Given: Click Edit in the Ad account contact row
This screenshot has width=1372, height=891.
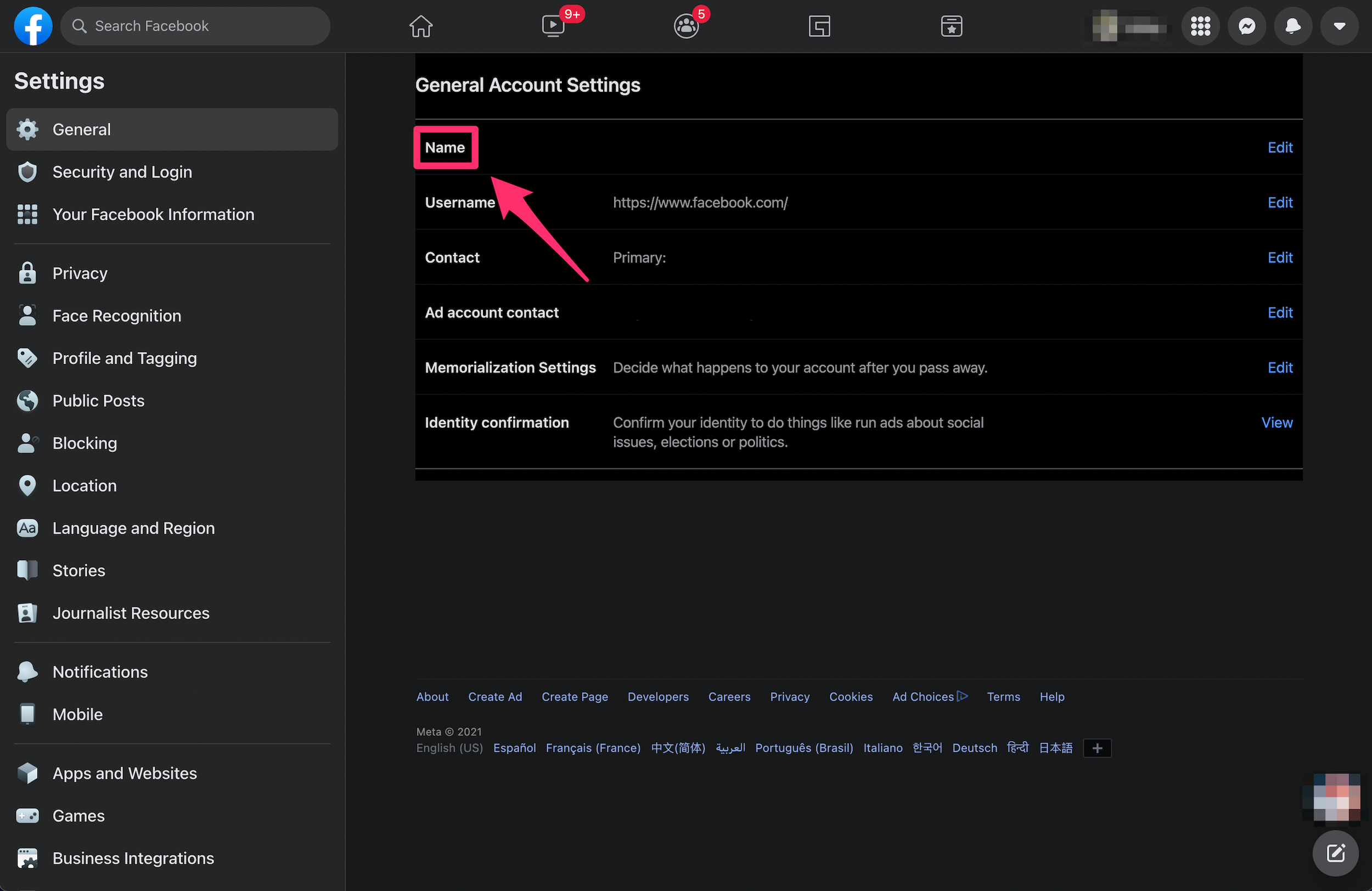Looking at the screenshot, I should 1280,312.
